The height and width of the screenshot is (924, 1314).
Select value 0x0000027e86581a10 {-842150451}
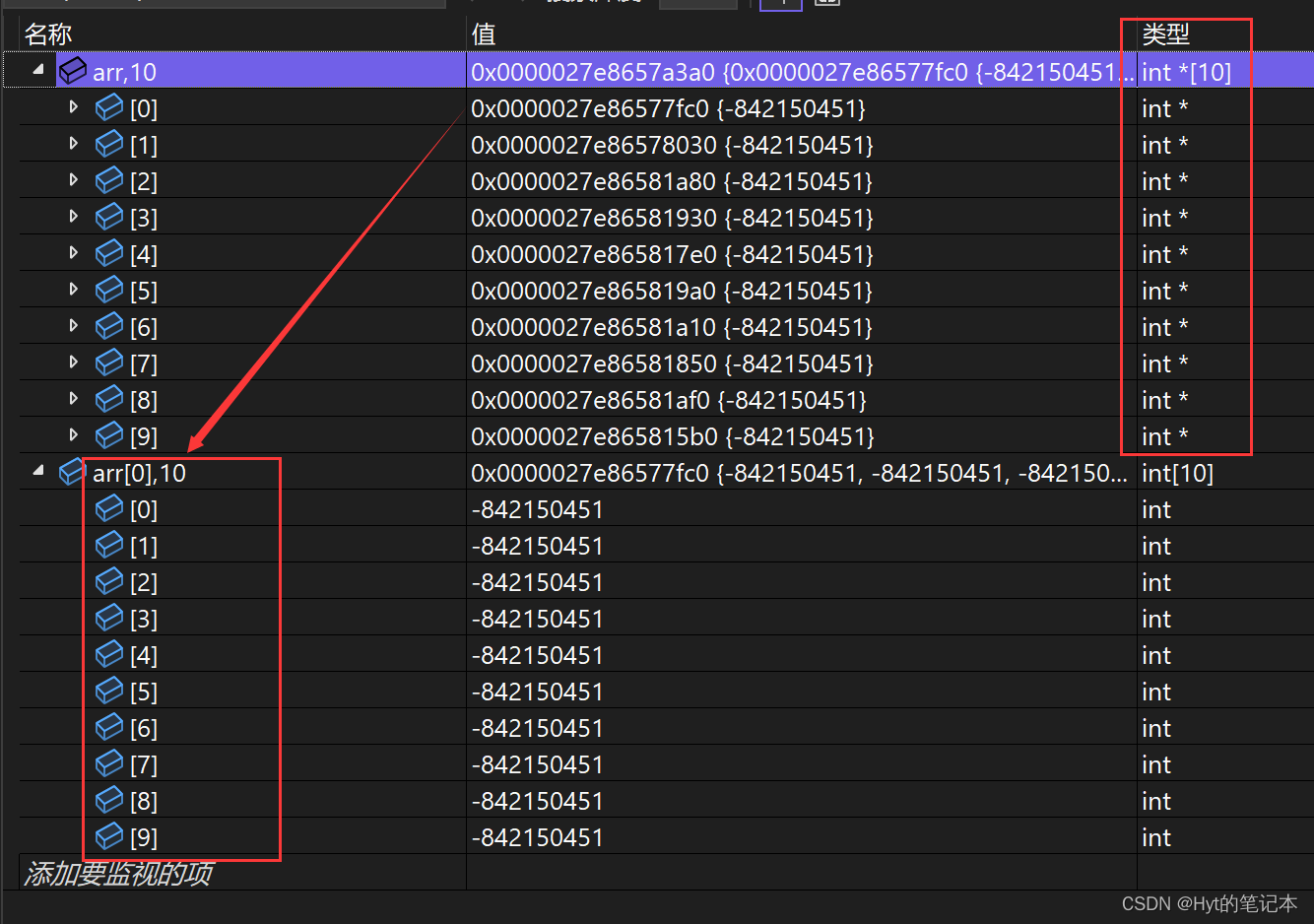[672, 327]
